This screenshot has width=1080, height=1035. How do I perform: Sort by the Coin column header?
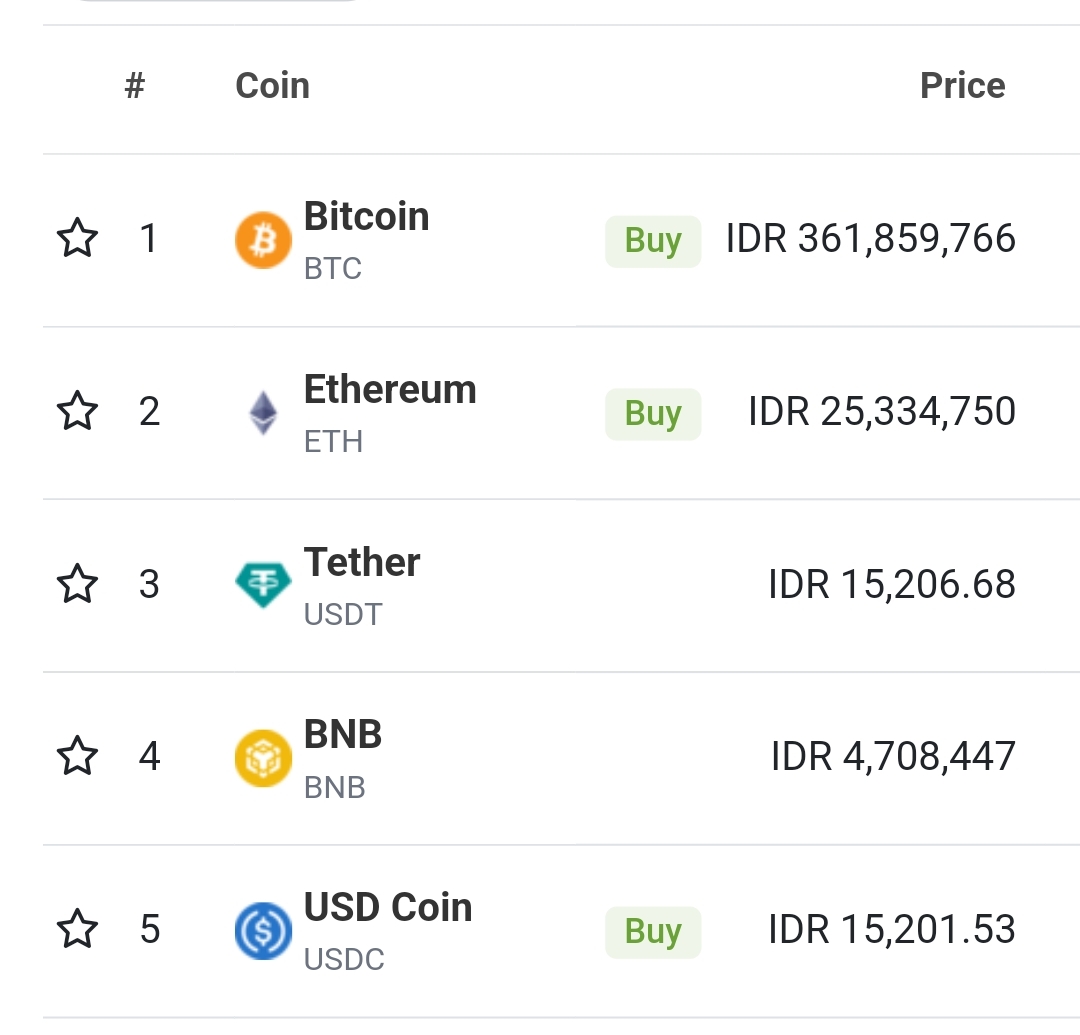[x=272, y=86]
